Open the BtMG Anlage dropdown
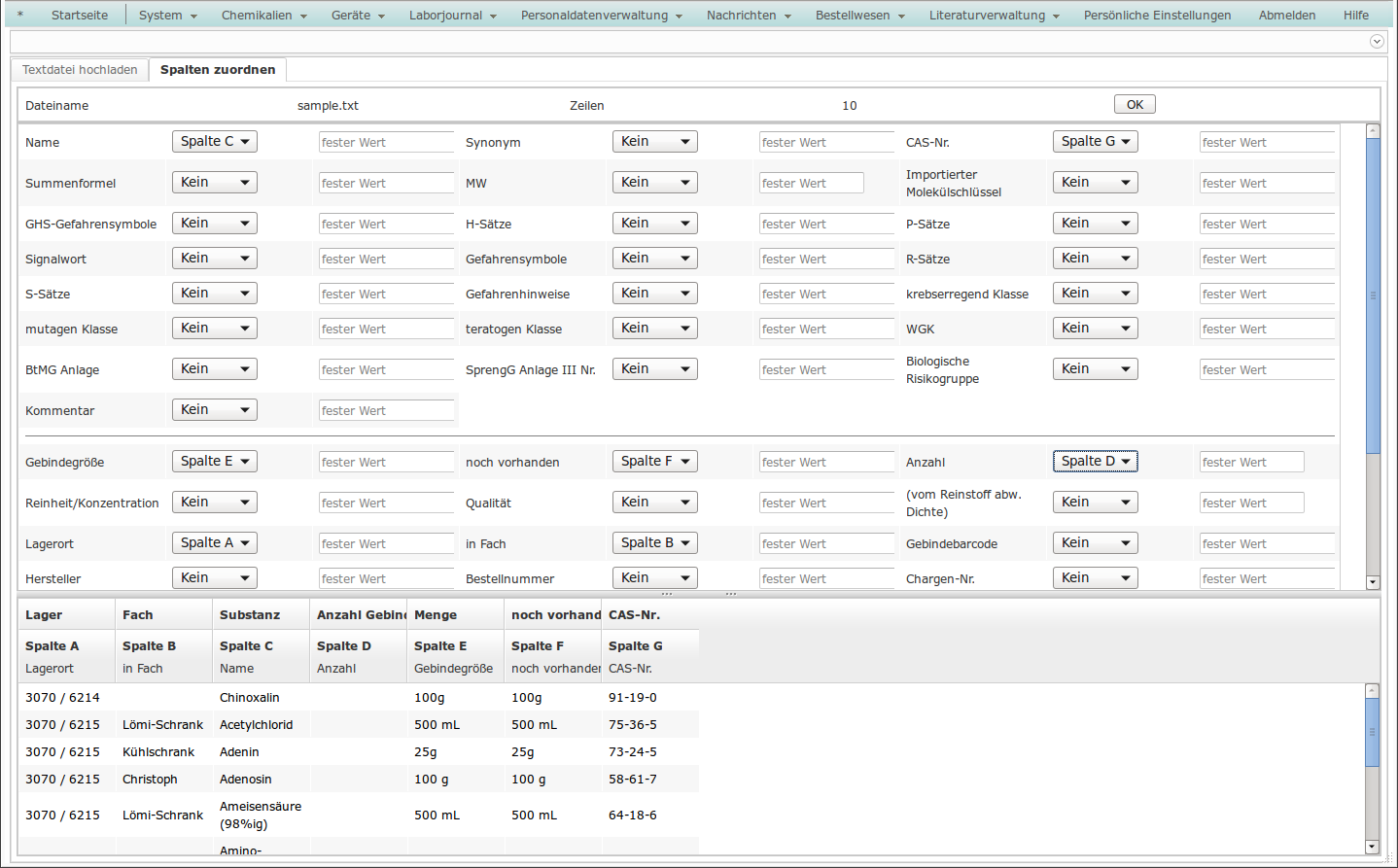Image resolution: width=1398 pixels, height=868 pixels. pyautogui.click(x=215, y=369)
